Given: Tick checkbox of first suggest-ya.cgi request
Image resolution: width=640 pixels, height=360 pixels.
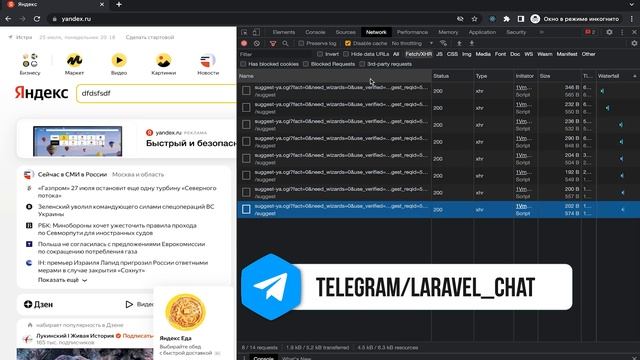Looking at the screenshot, I should pyautogui.click(x=246, y=91).
